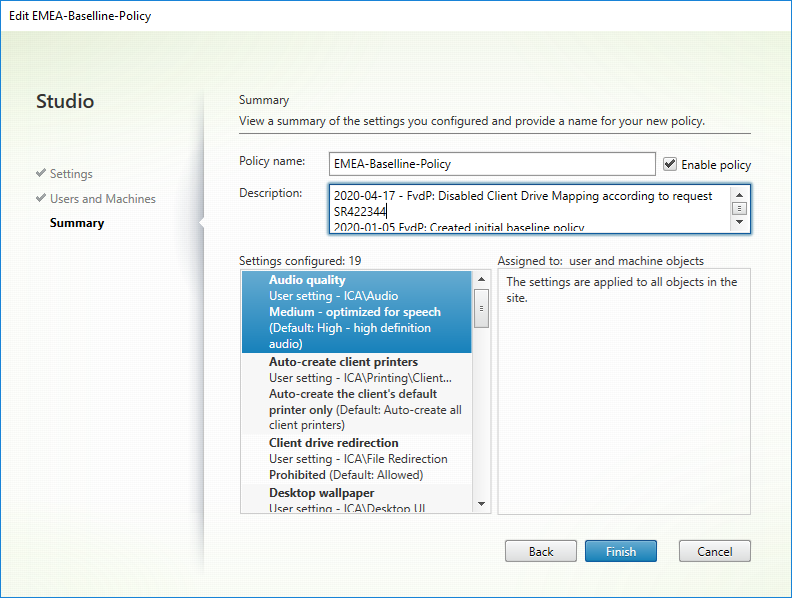Click the Studio heading
The image size is (792, 598).
[x=65, y=101]
